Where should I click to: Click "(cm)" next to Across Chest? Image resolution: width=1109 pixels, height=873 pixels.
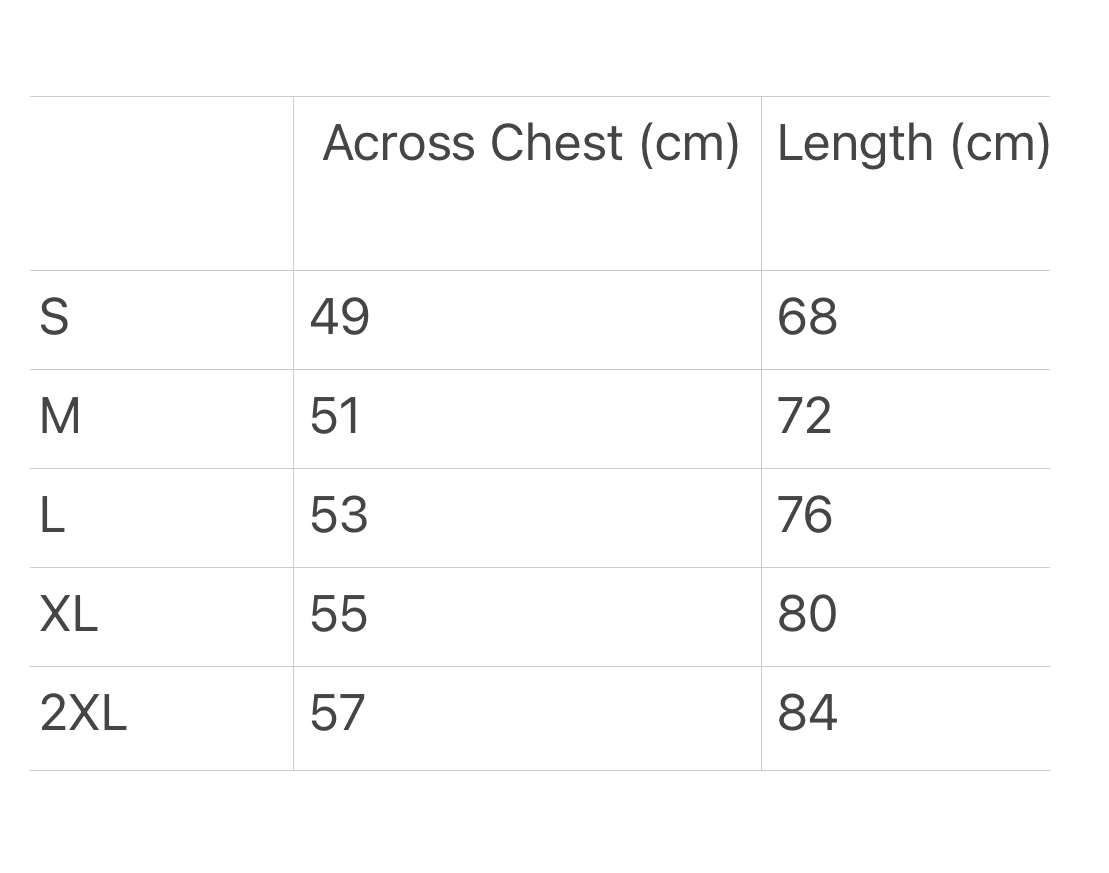tap(689, 143)
